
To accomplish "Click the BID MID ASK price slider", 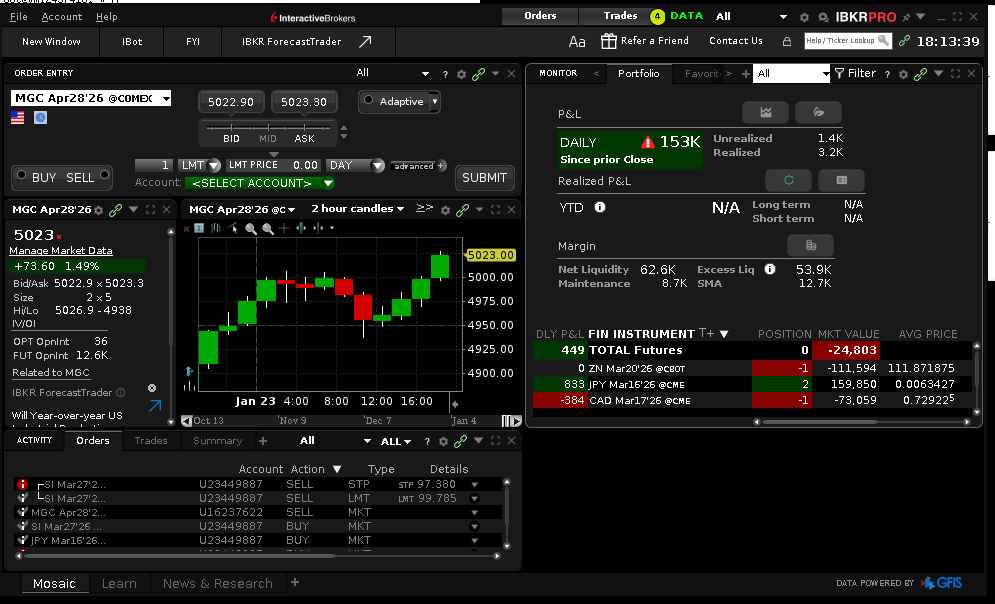I will pos(268,133).
